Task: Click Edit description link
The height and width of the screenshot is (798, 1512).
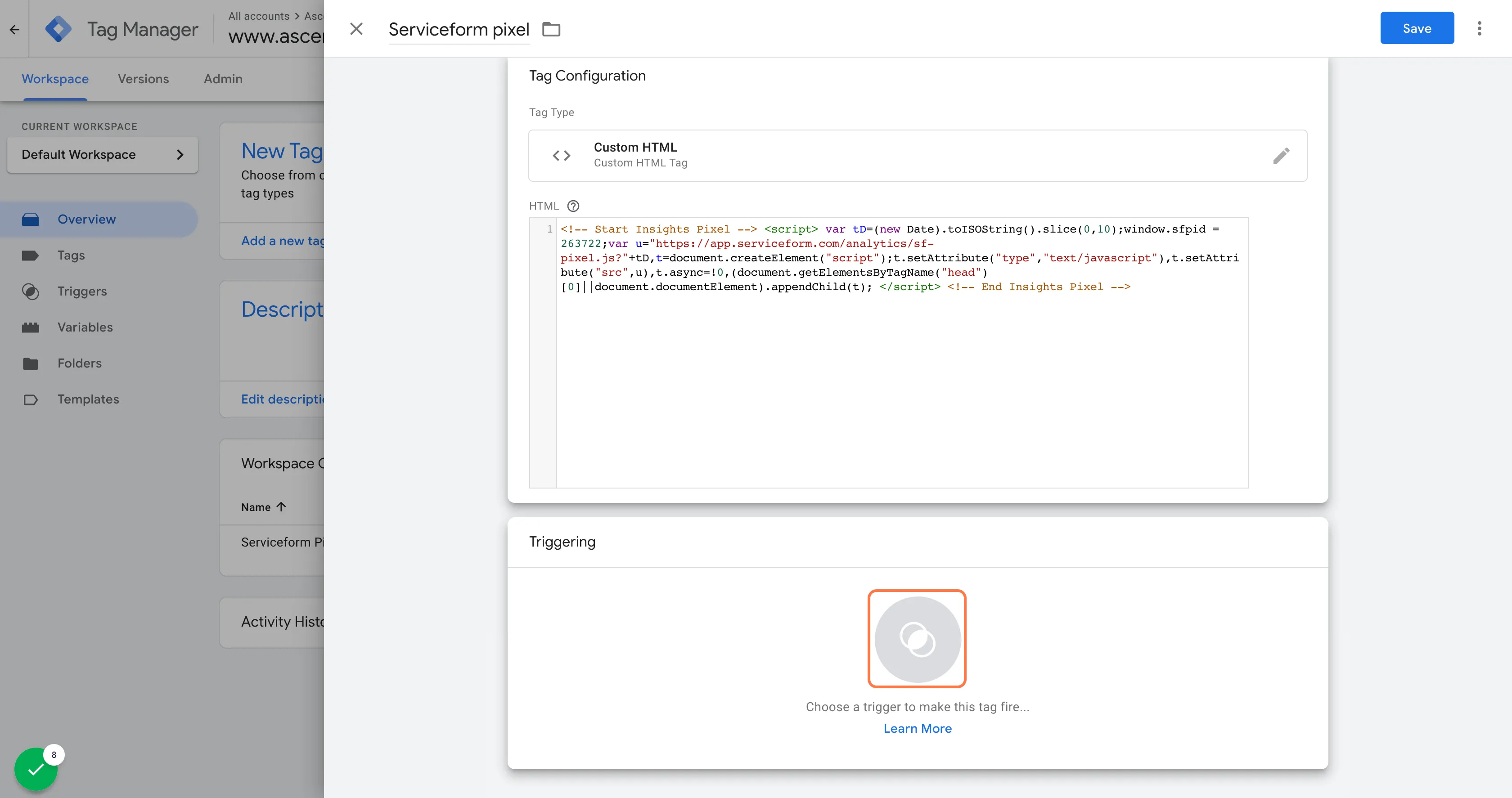Action: click(x=282, y=399)
